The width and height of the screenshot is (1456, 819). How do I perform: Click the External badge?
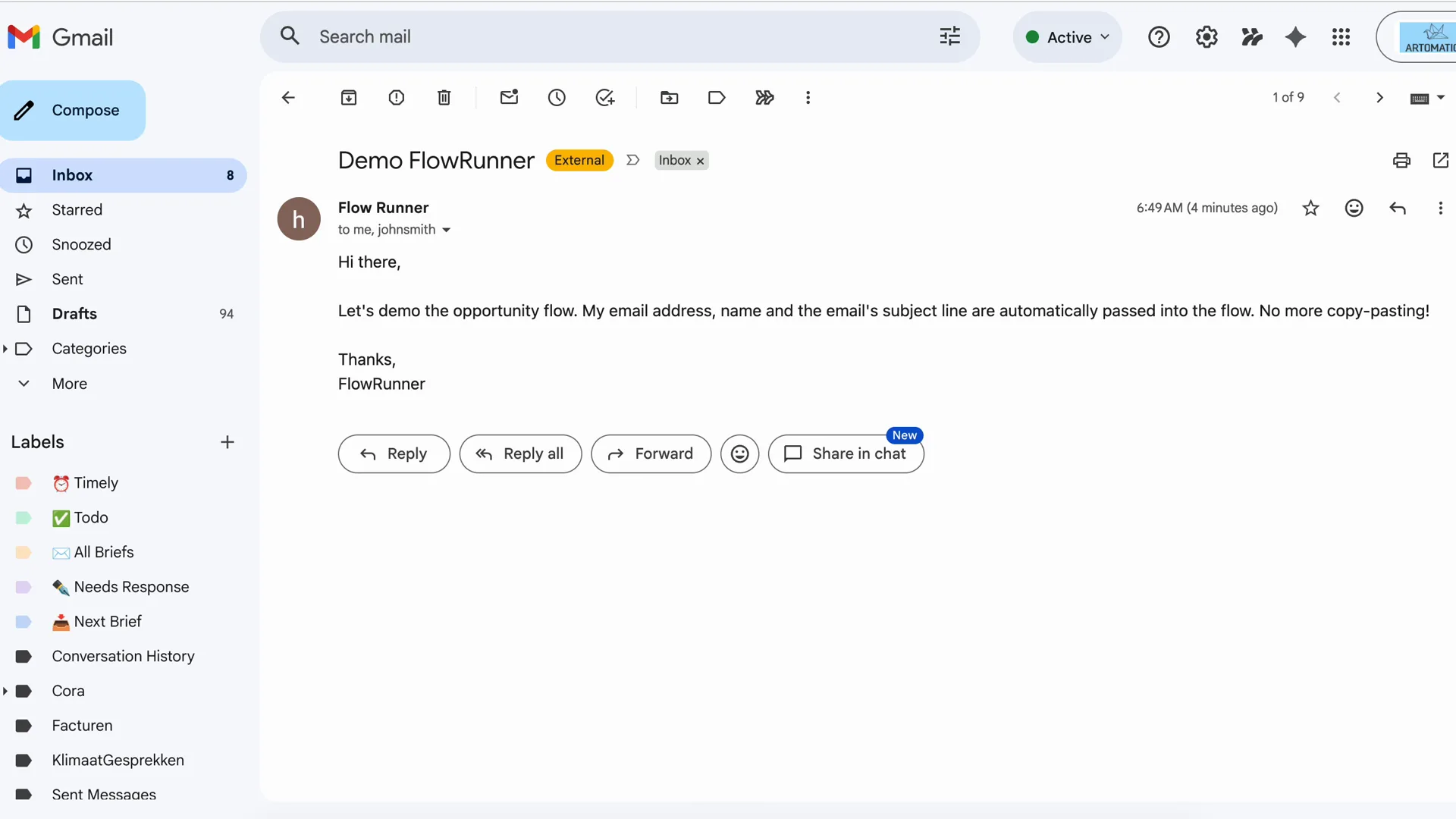tap(579, 161)
